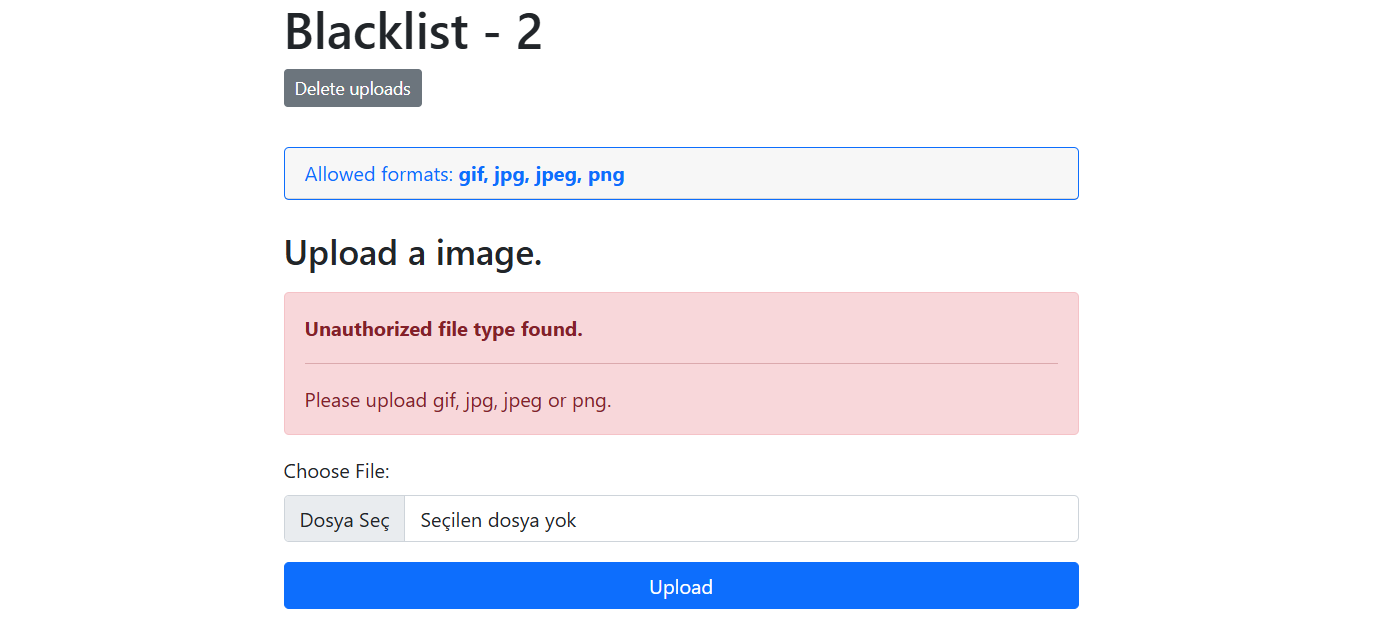Screen dimensions: 1382x622
Task: Click the Delete uploads button
Action: tap(353, 88)
